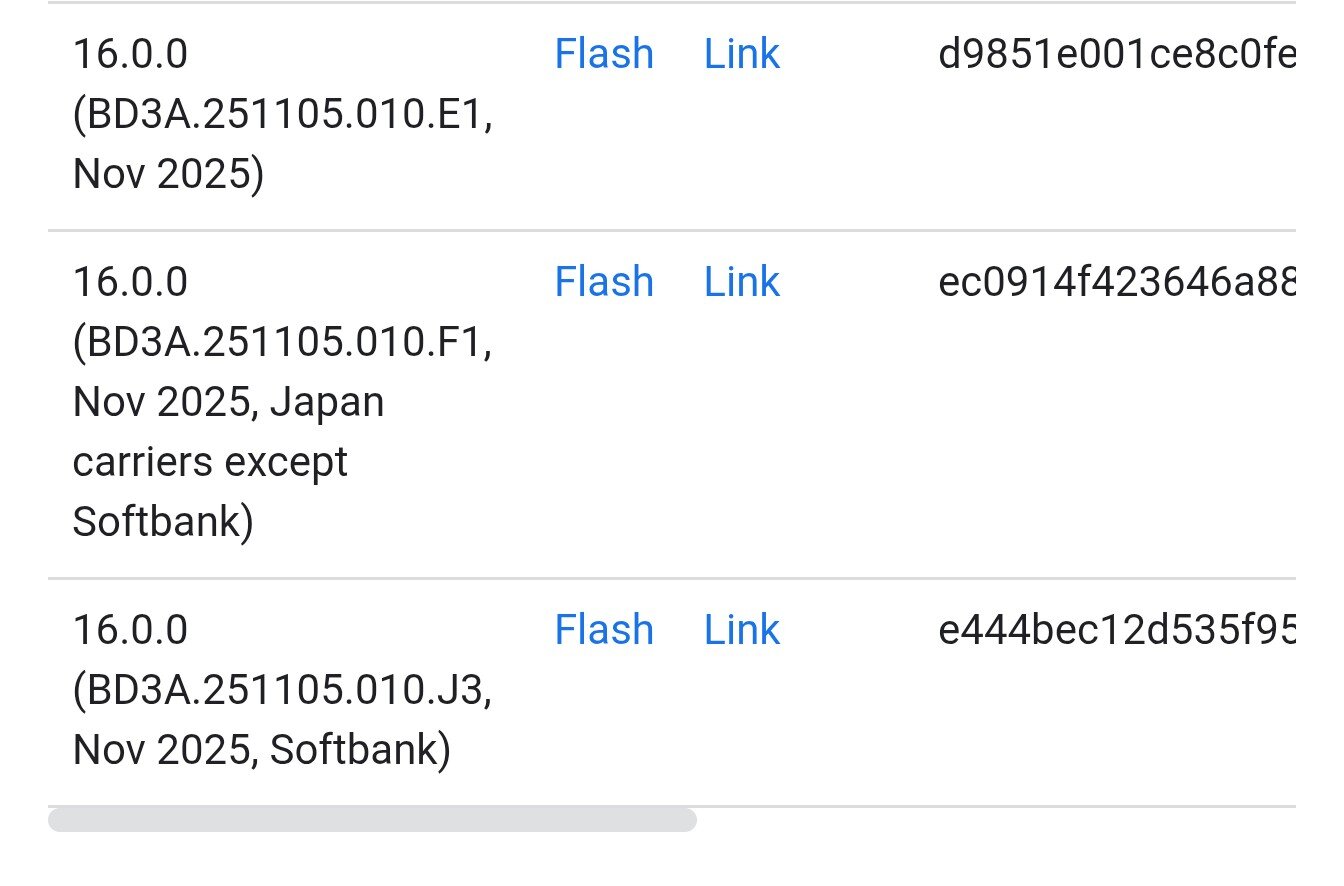
Task: Click the 'carriers except' text line
Action: click(x=210, y=462)
